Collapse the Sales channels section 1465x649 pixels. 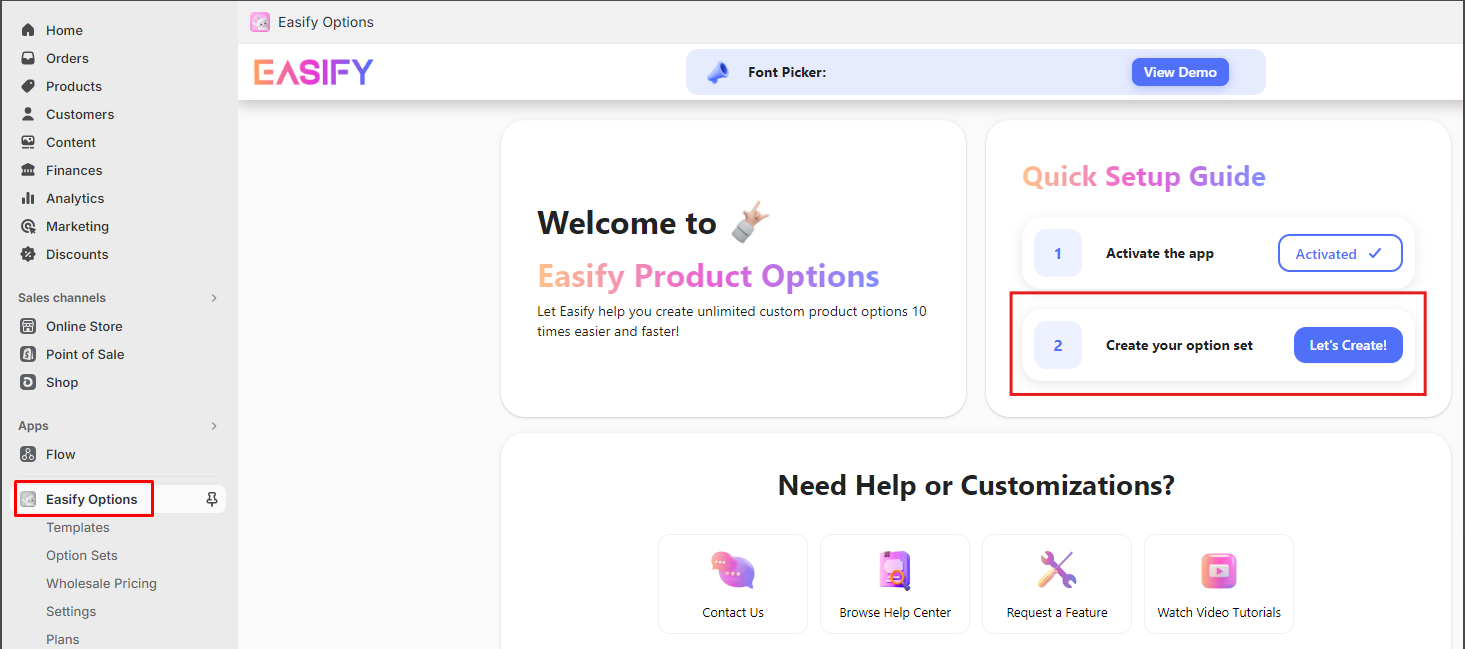[213, 297]
